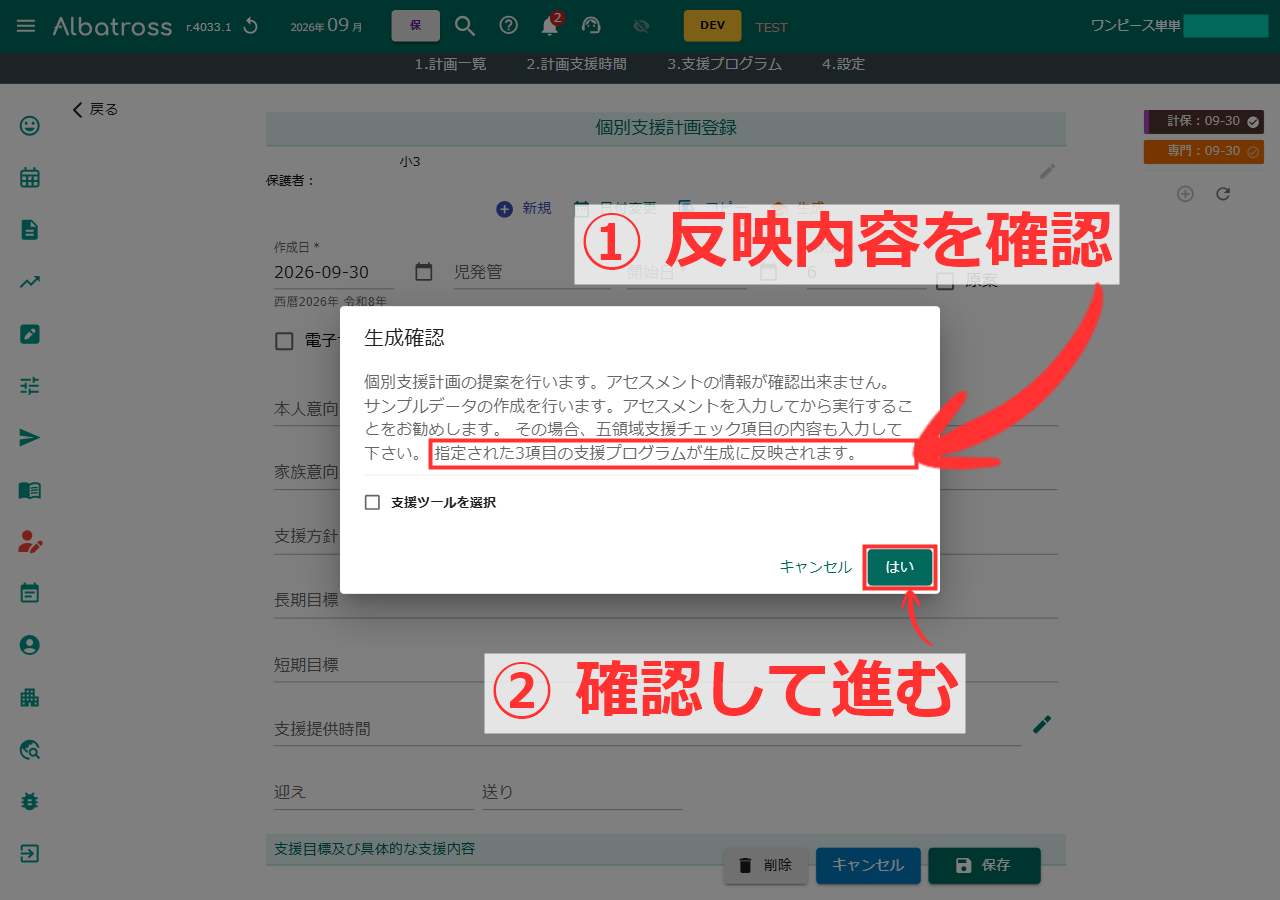1280x900 pixels.
Task: Open the document sidebar icon
Action: 30,230
